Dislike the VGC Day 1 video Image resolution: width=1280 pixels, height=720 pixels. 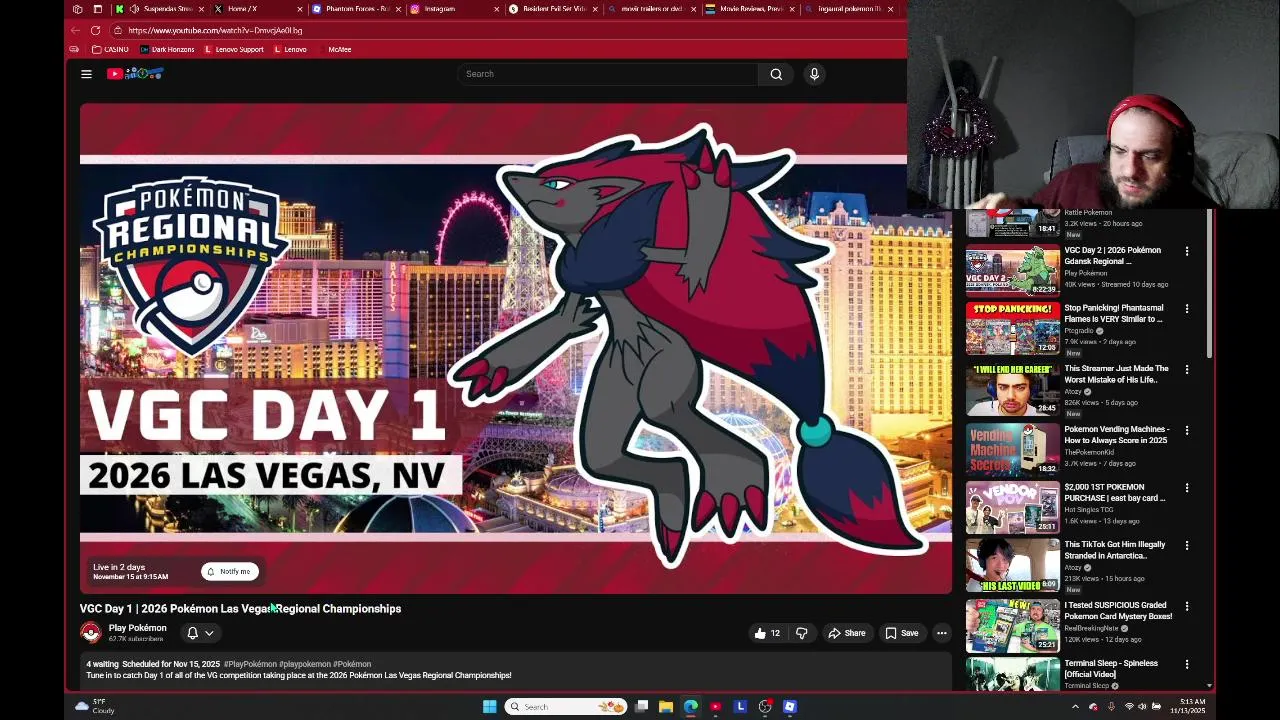pyautogui.click(x=801, y=633)
